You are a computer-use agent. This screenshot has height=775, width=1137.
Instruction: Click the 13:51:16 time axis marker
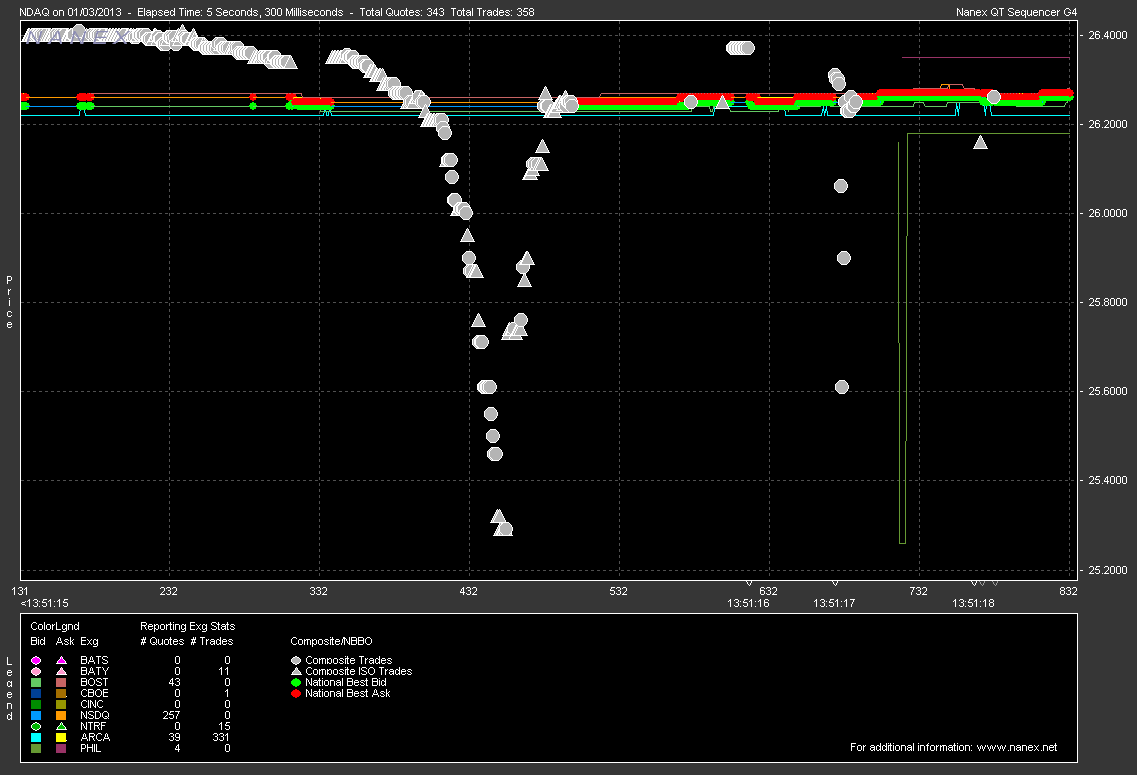pos(748,603)
